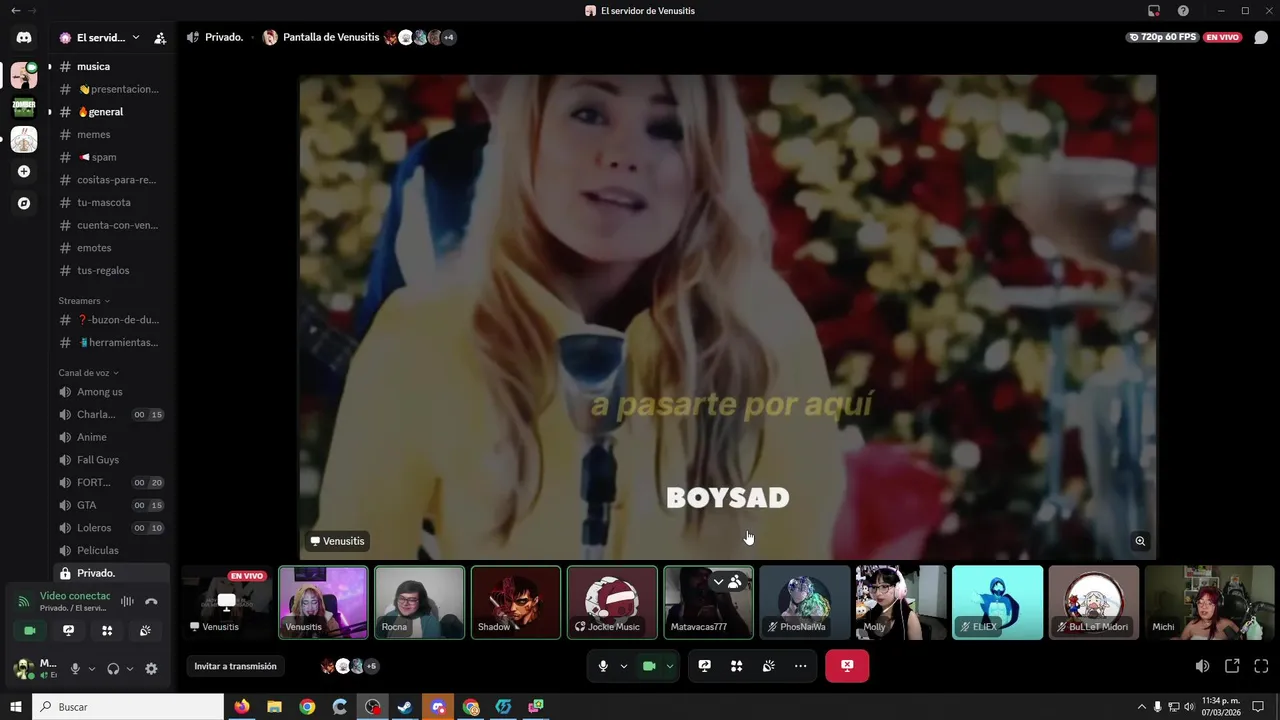Join the Among us voice channel
This screenshot has height=720, width=1280.
coord(111,392)
